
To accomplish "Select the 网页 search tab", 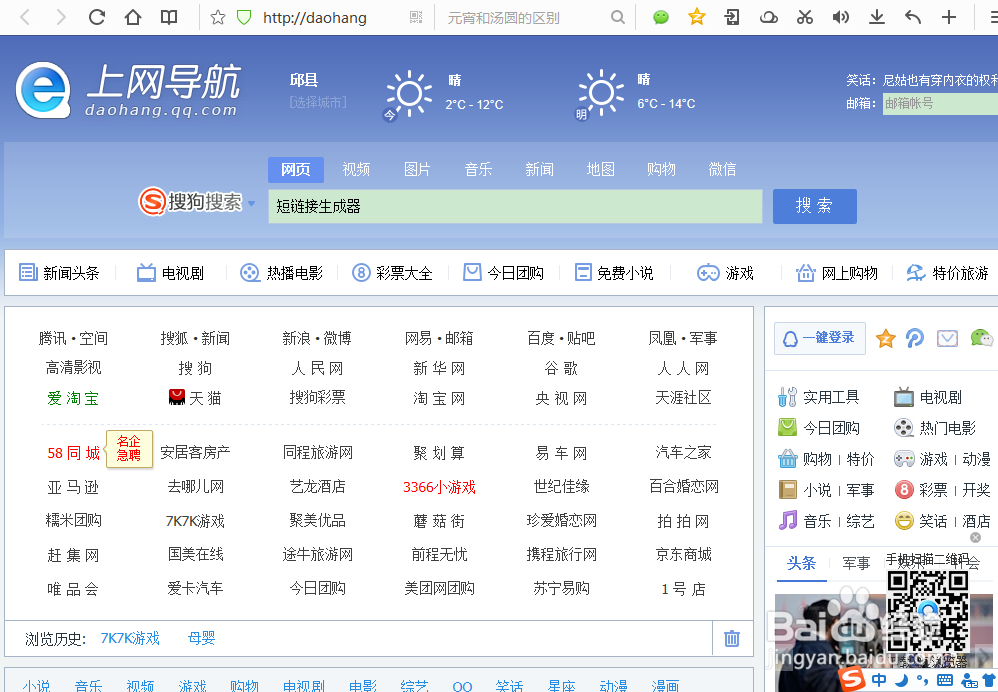I will (x=296, y=169).
